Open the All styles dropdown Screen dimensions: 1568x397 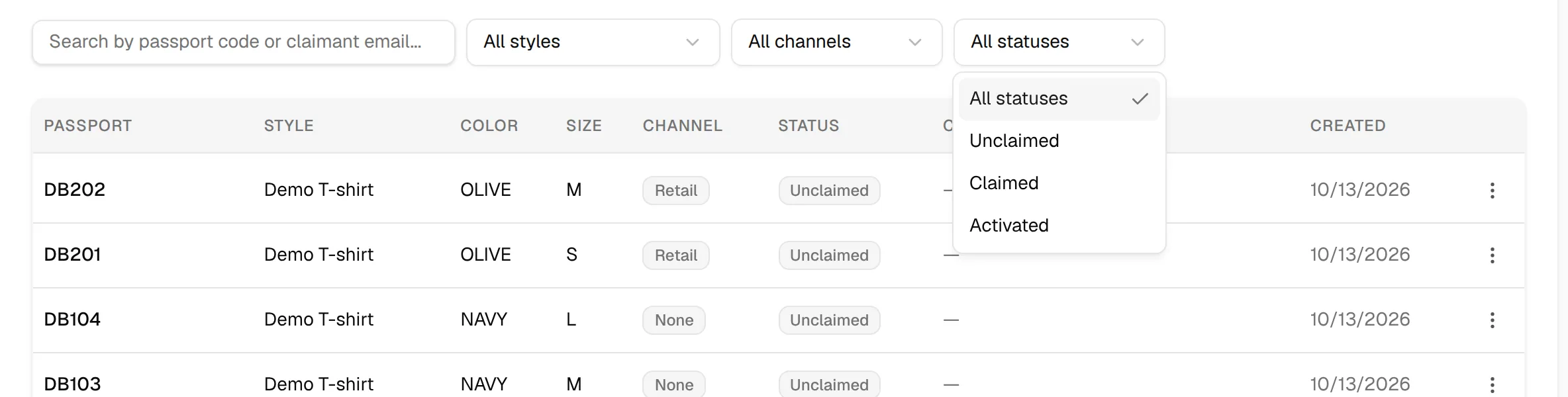(x=593, y=42)
